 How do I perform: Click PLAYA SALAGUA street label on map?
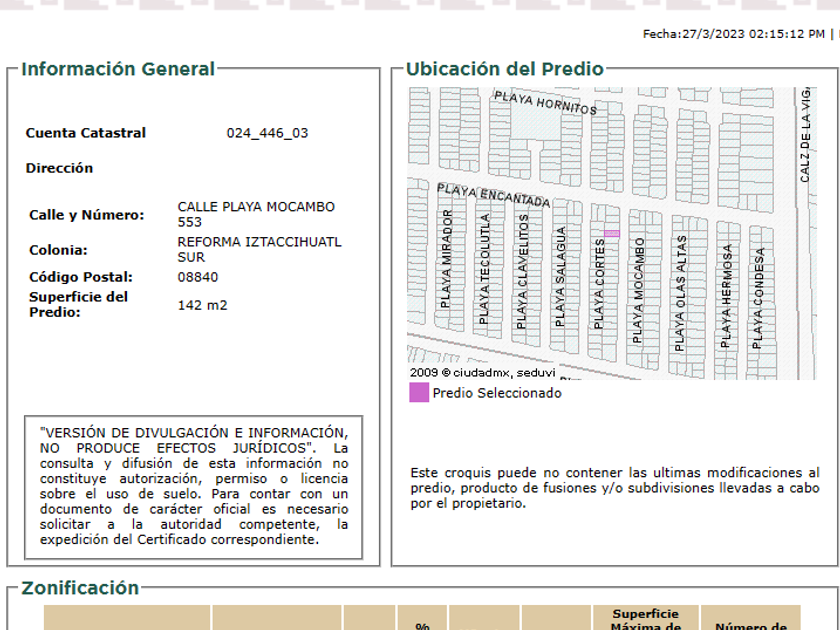click(560, 276)
